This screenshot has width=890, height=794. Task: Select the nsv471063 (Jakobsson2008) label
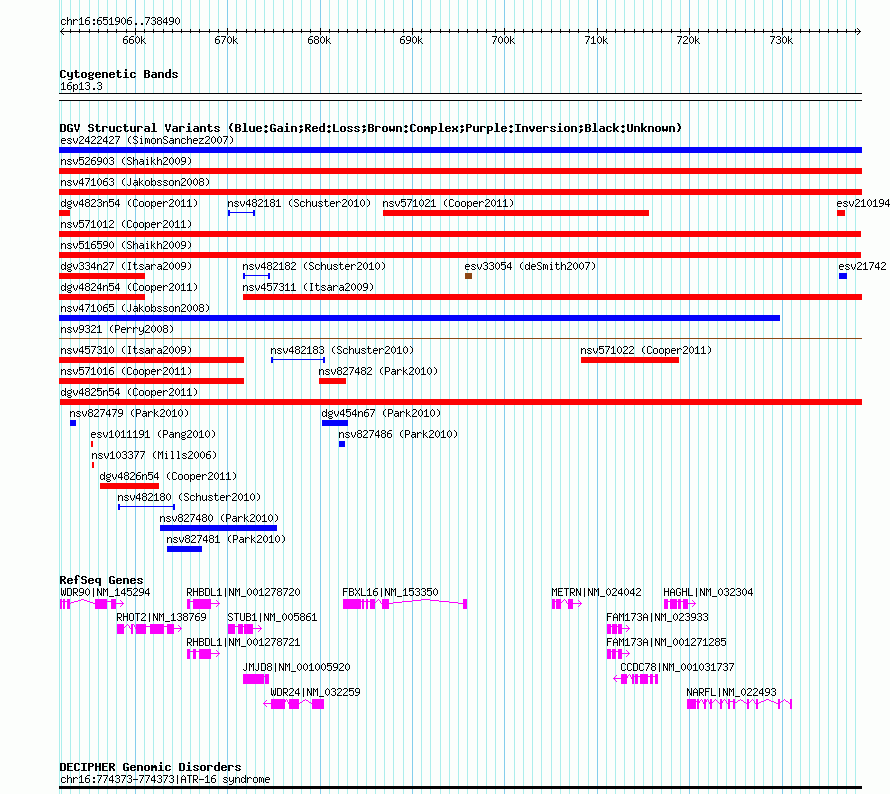135,182
